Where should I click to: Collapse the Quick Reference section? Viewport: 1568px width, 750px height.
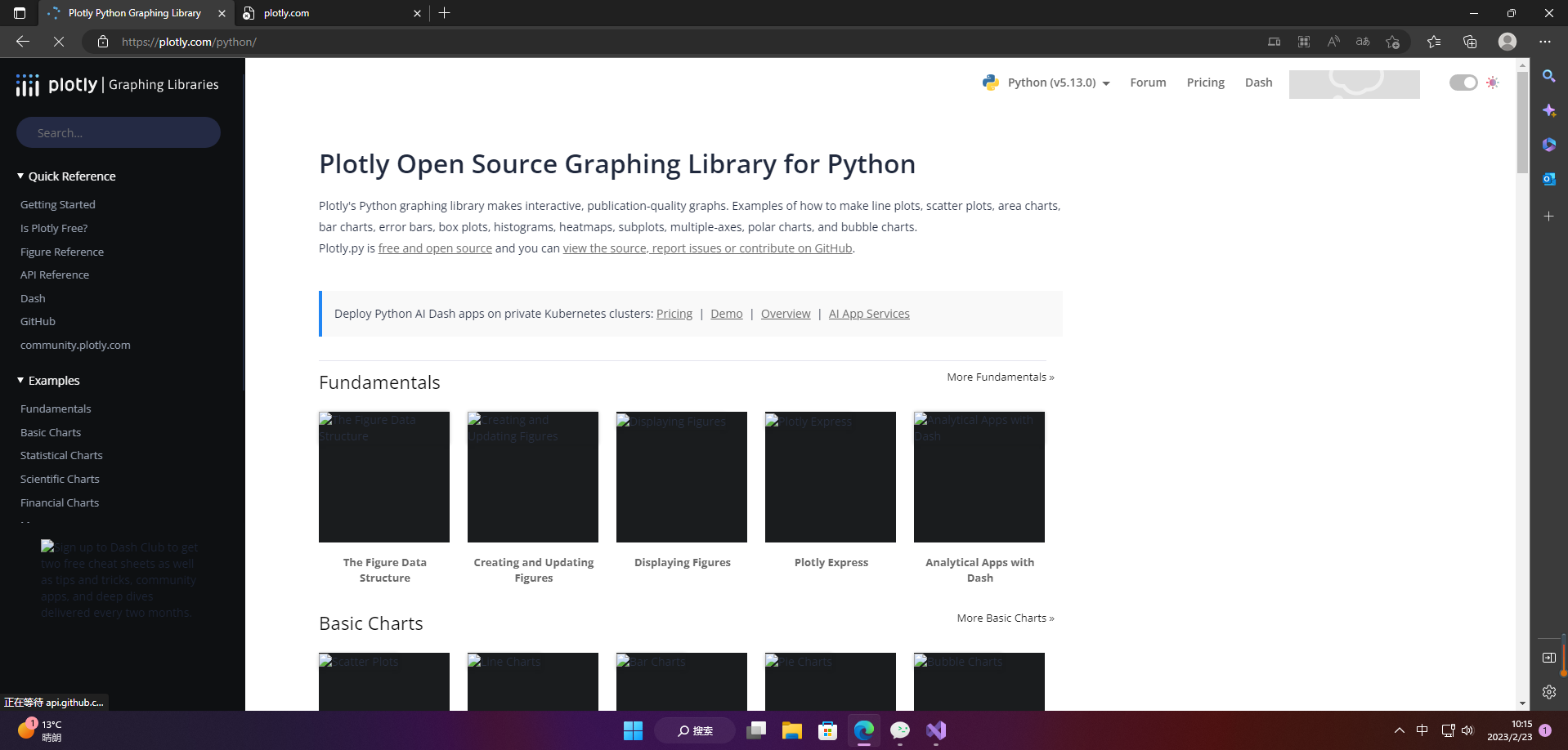coord(19,176)
